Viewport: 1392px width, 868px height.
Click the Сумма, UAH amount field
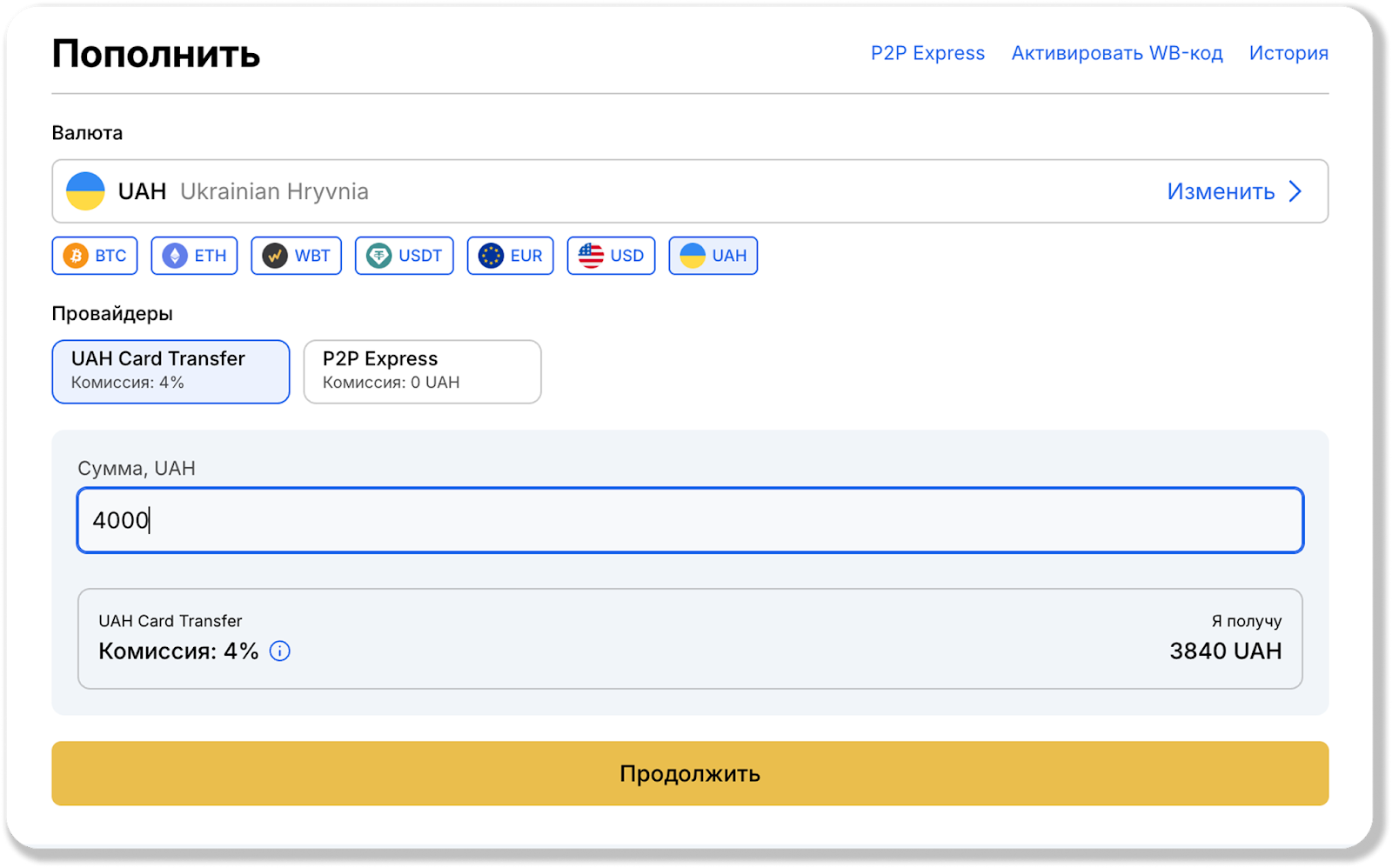(x=690, y=520)
